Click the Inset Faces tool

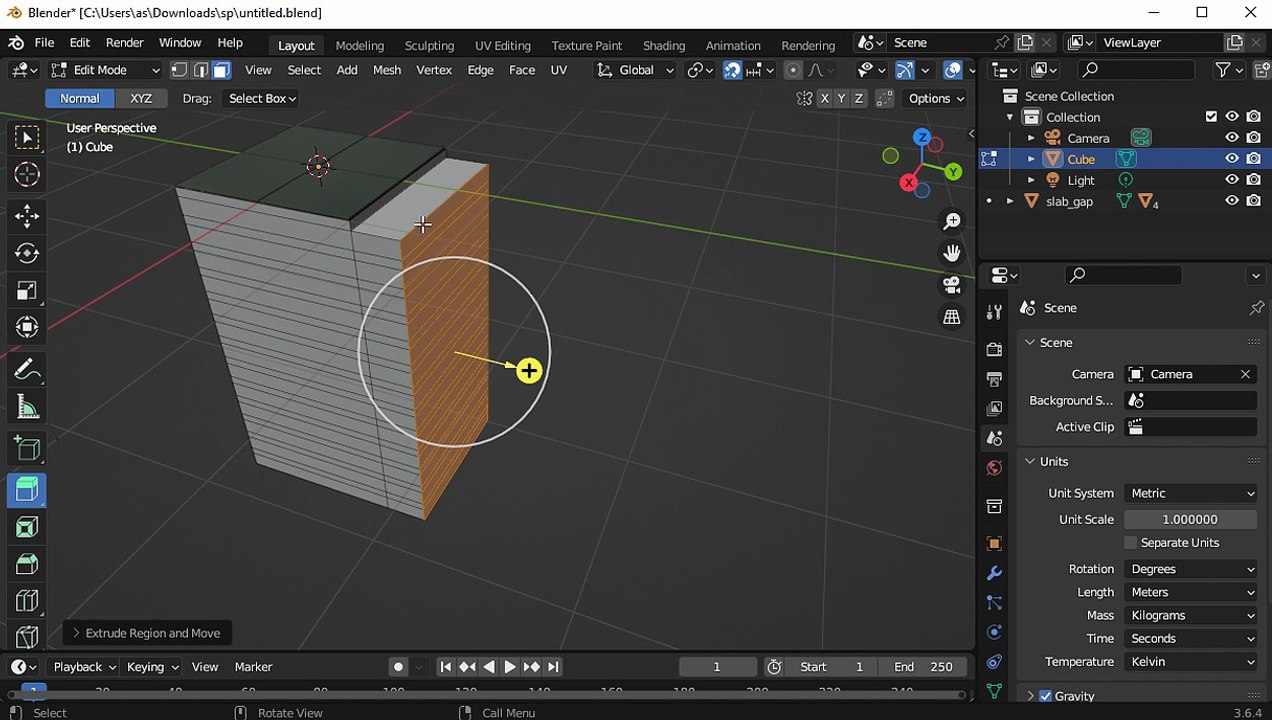[27, 527]
